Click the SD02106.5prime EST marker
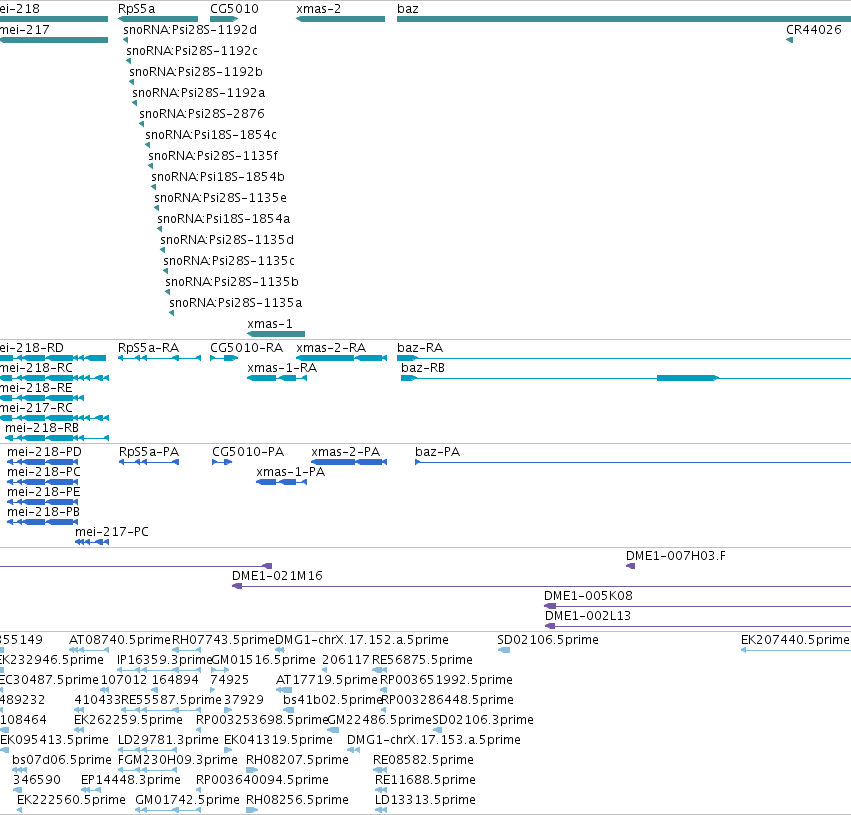 [x=504, y=650]
